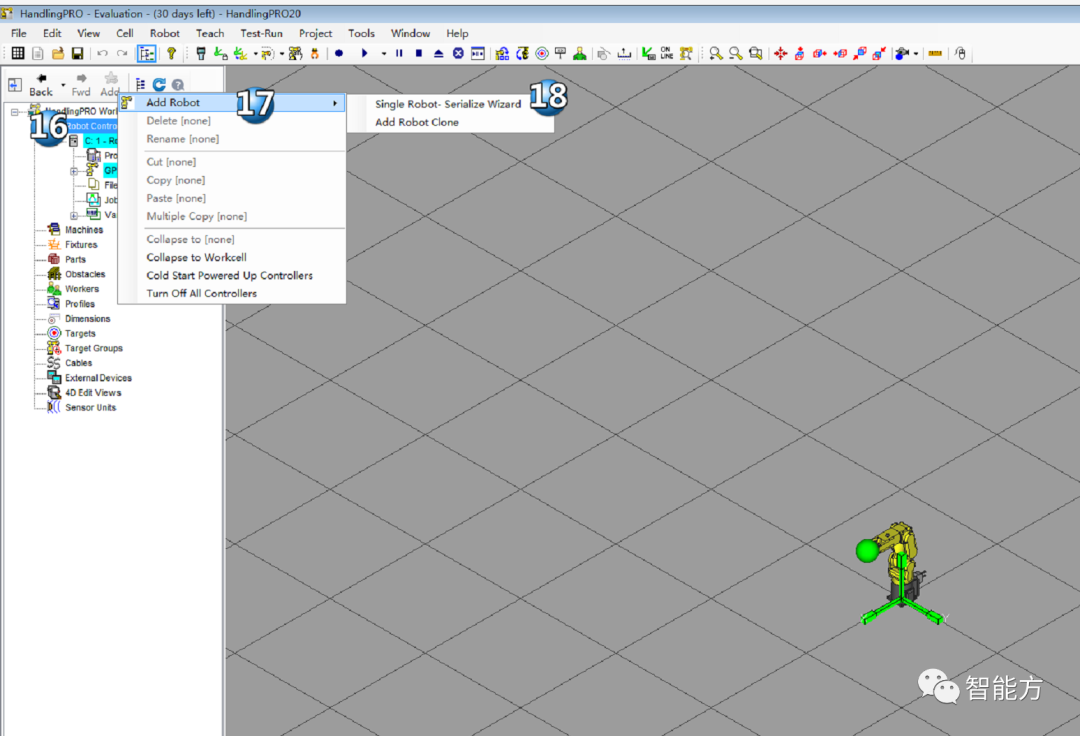Open the Robot menu

tap(165, 33)
